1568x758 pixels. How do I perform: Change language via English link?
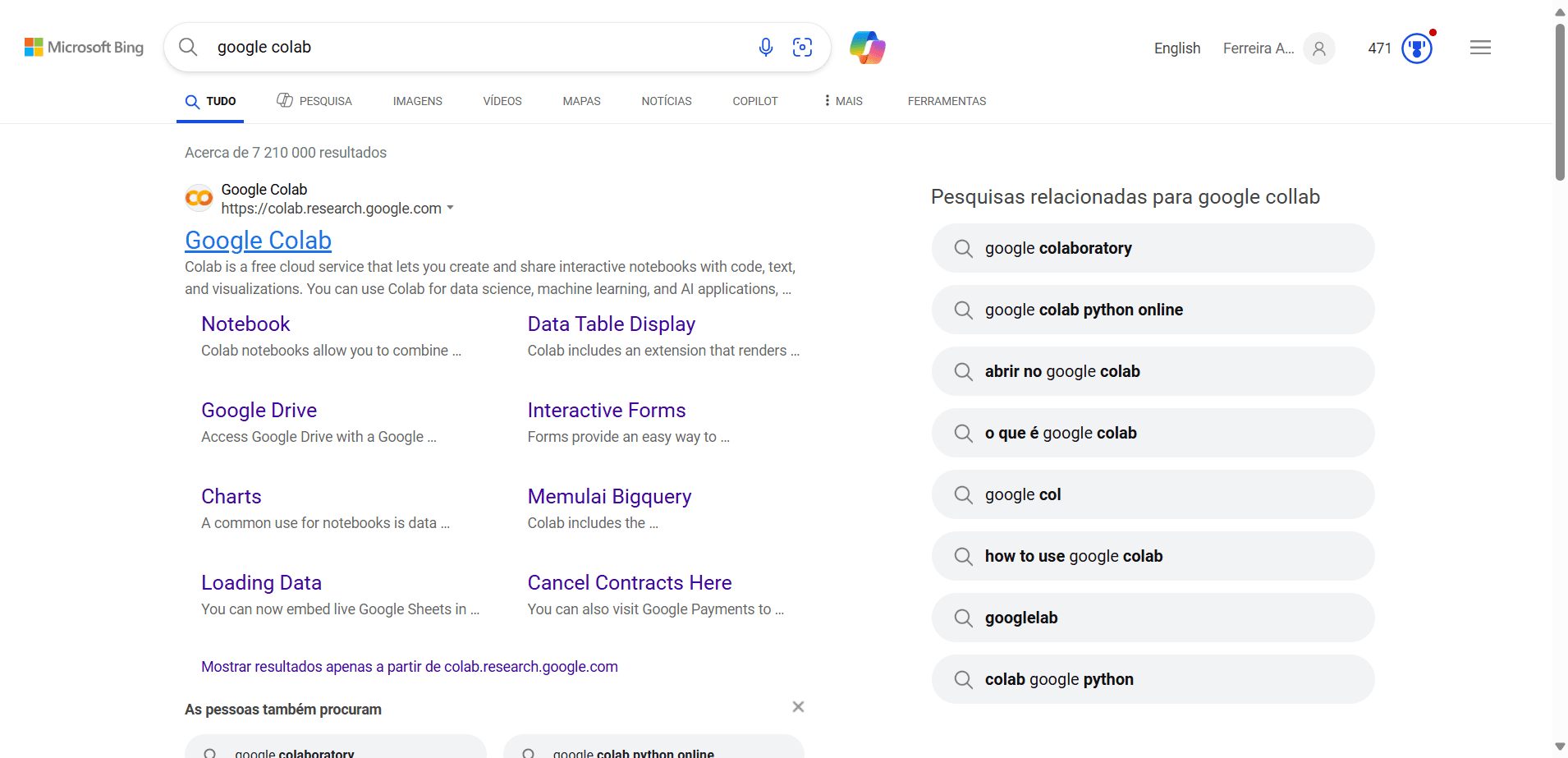pyautogui.click(x=1177, y=48)
